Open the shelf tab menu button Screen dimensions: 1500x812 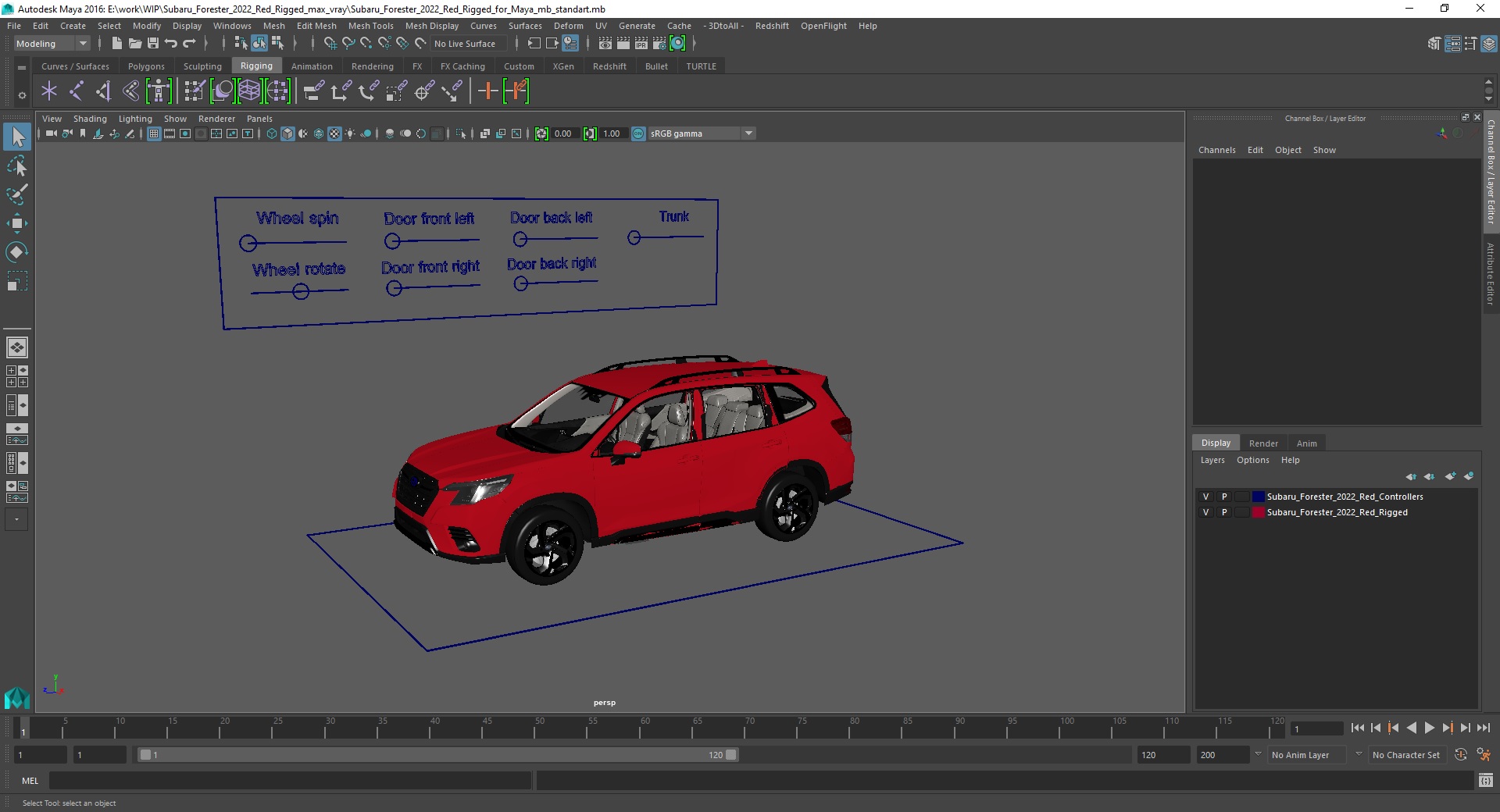[22, 68]
